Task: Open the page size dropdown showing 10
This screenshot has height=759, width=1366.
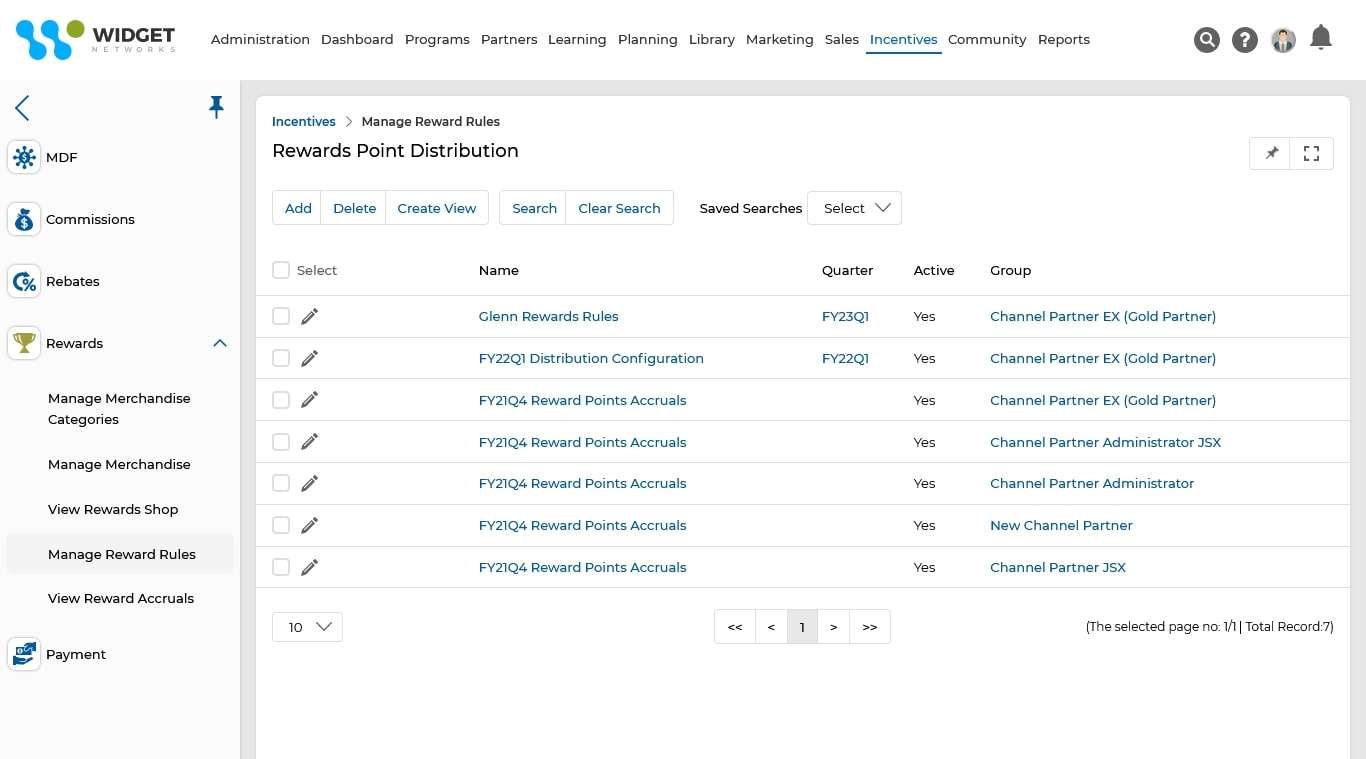Action: click(307, 627)
